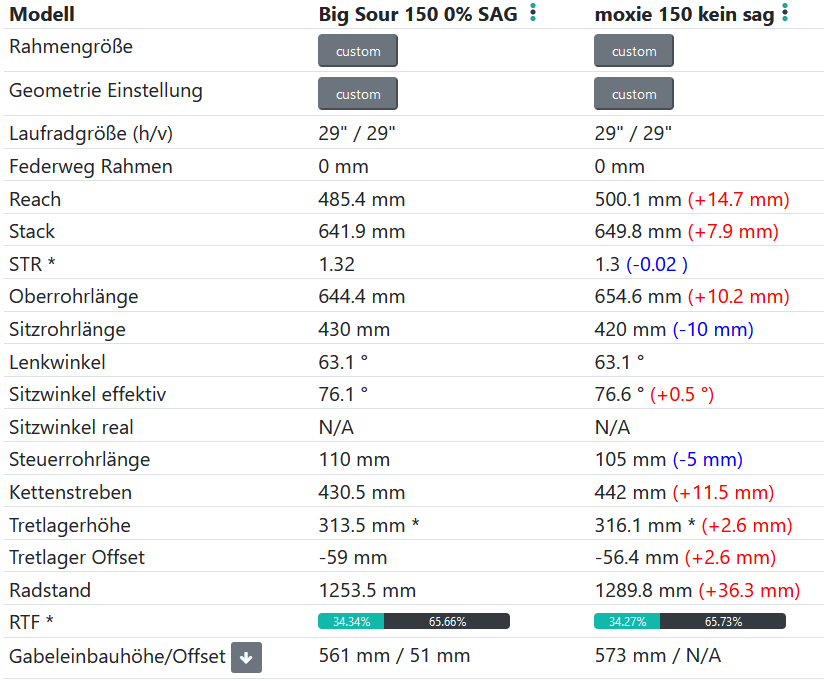Open the three-dot menu beside Big Sour 150
This screenshot has width=824, height=681.
533,13
